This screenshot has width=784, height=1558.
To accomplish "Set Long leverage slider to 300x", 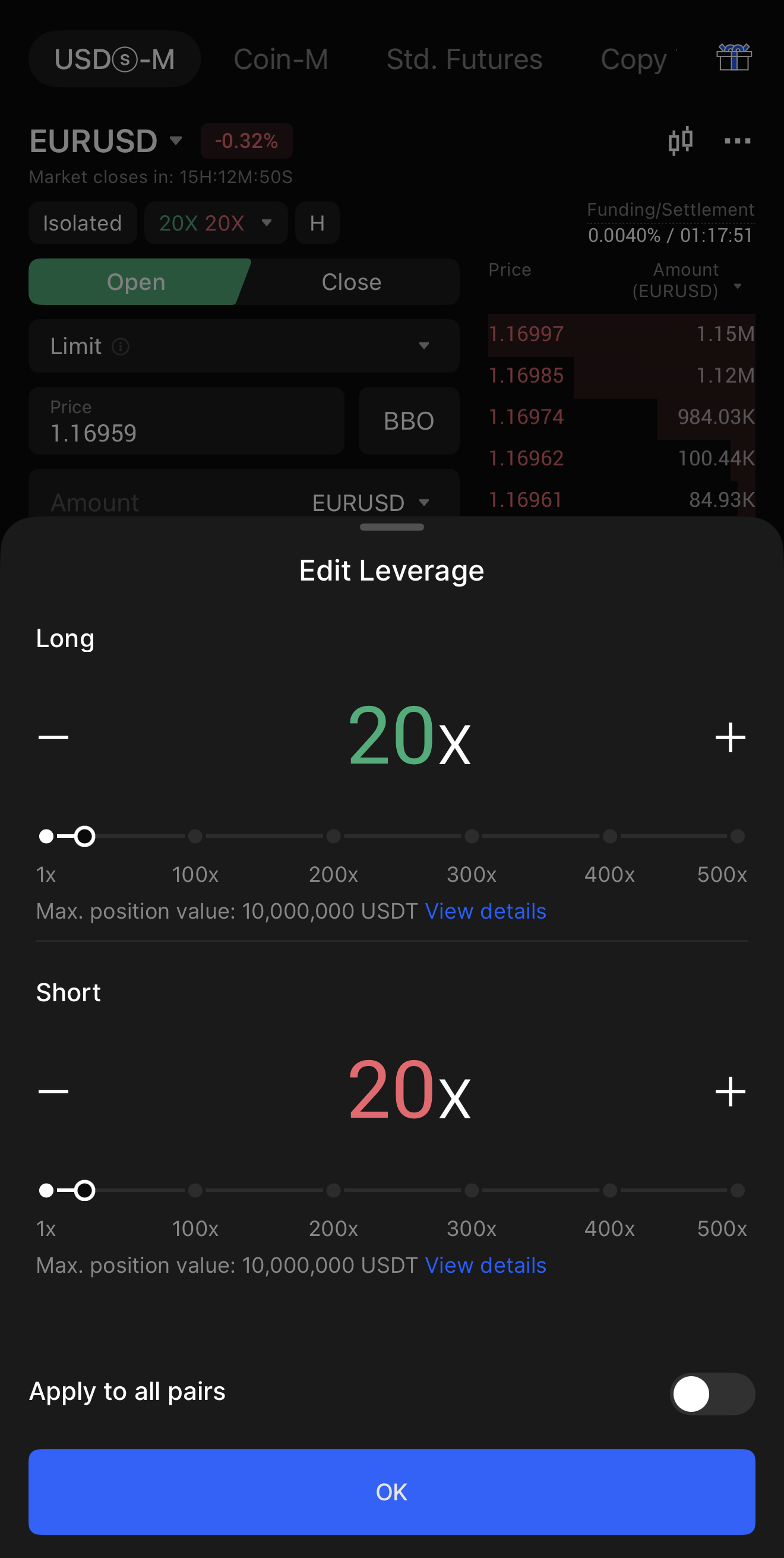I will click(x=472, y=837).
